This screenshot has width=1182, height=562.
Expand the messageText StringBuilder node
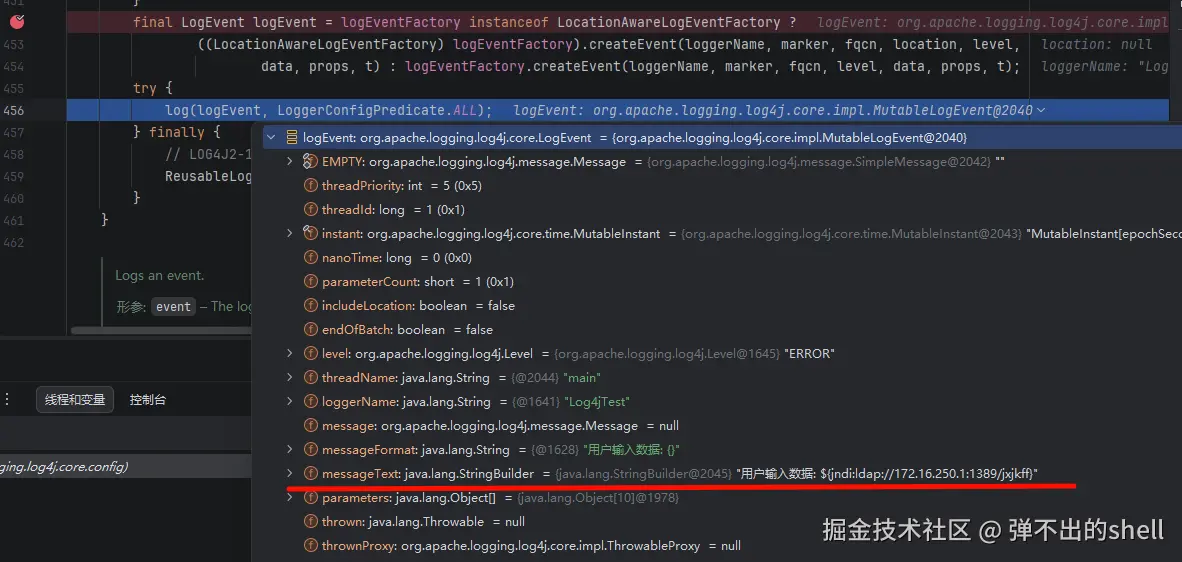(289, 473)
